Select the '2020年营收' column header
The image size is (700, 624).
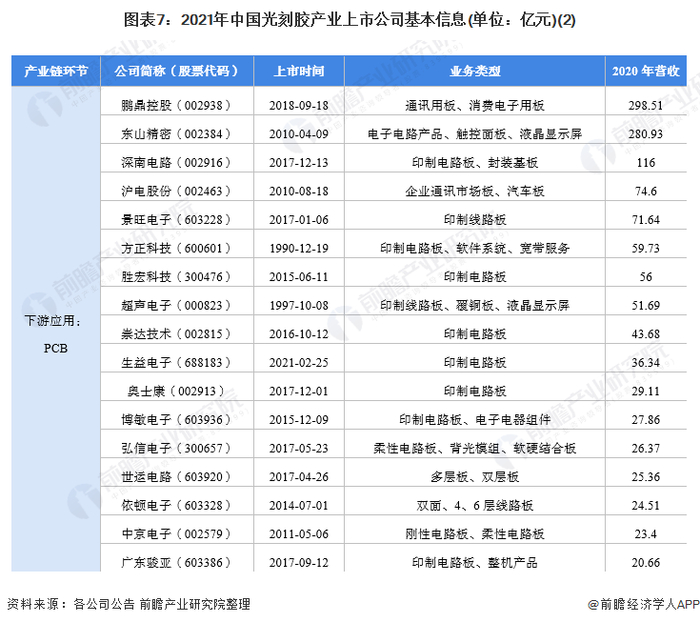coord(646,71)
